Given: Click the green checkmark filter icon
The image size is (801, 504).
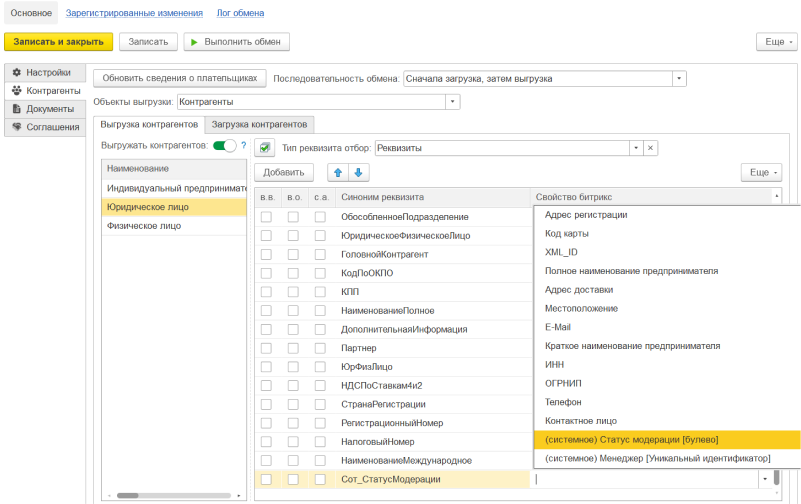Looking at the screenshot, I should (x=265, y=148).
